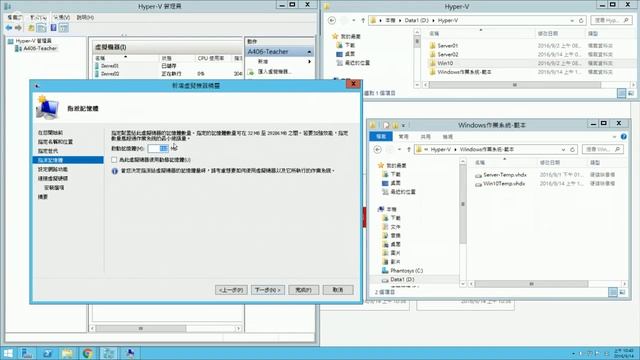Go to the Configure Networking wizard step
The image size is (640, 360).
(53, 169)
